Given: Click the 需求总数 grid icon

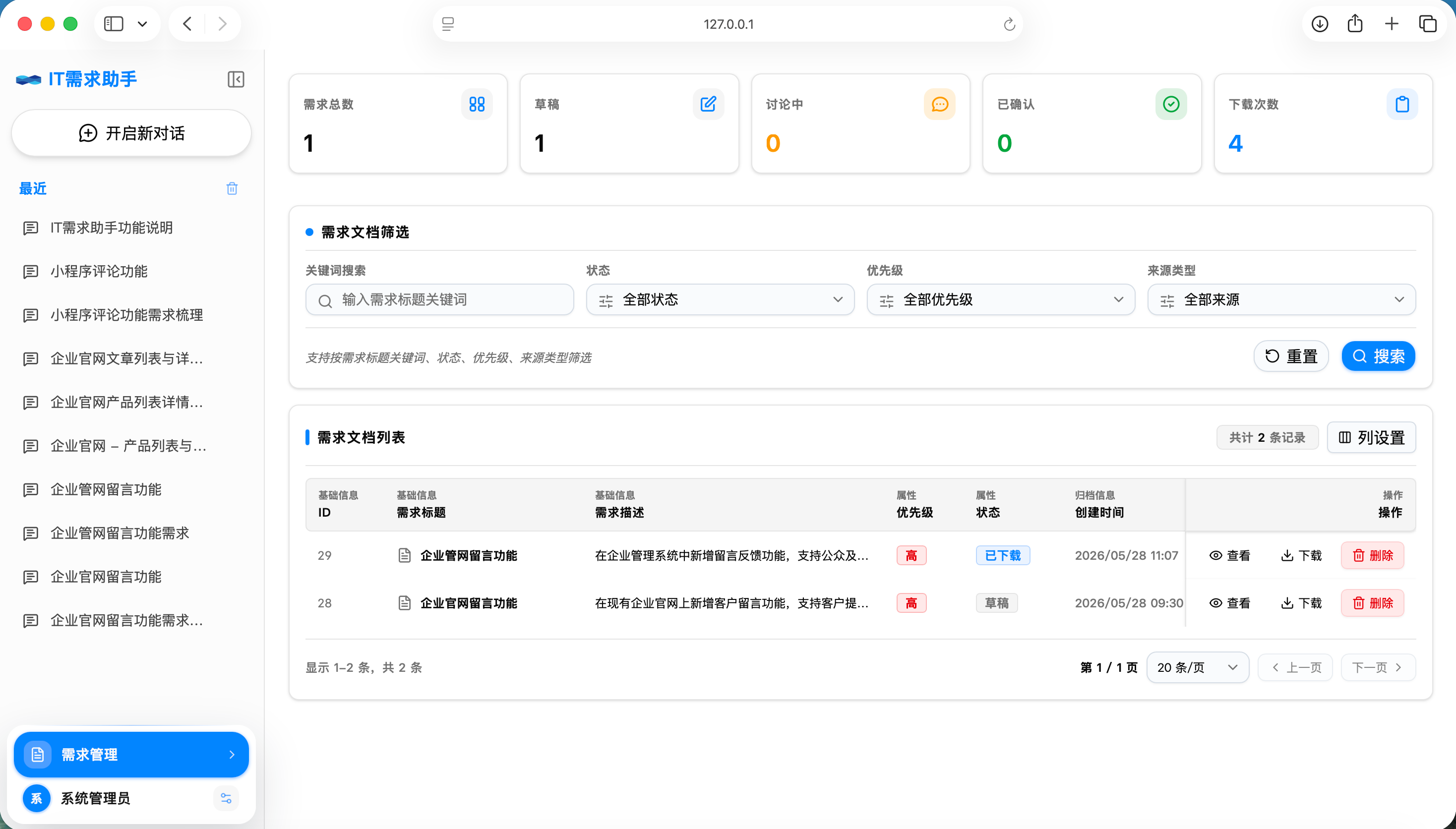Looking at the screenshot, I should [x=477, y=104].
